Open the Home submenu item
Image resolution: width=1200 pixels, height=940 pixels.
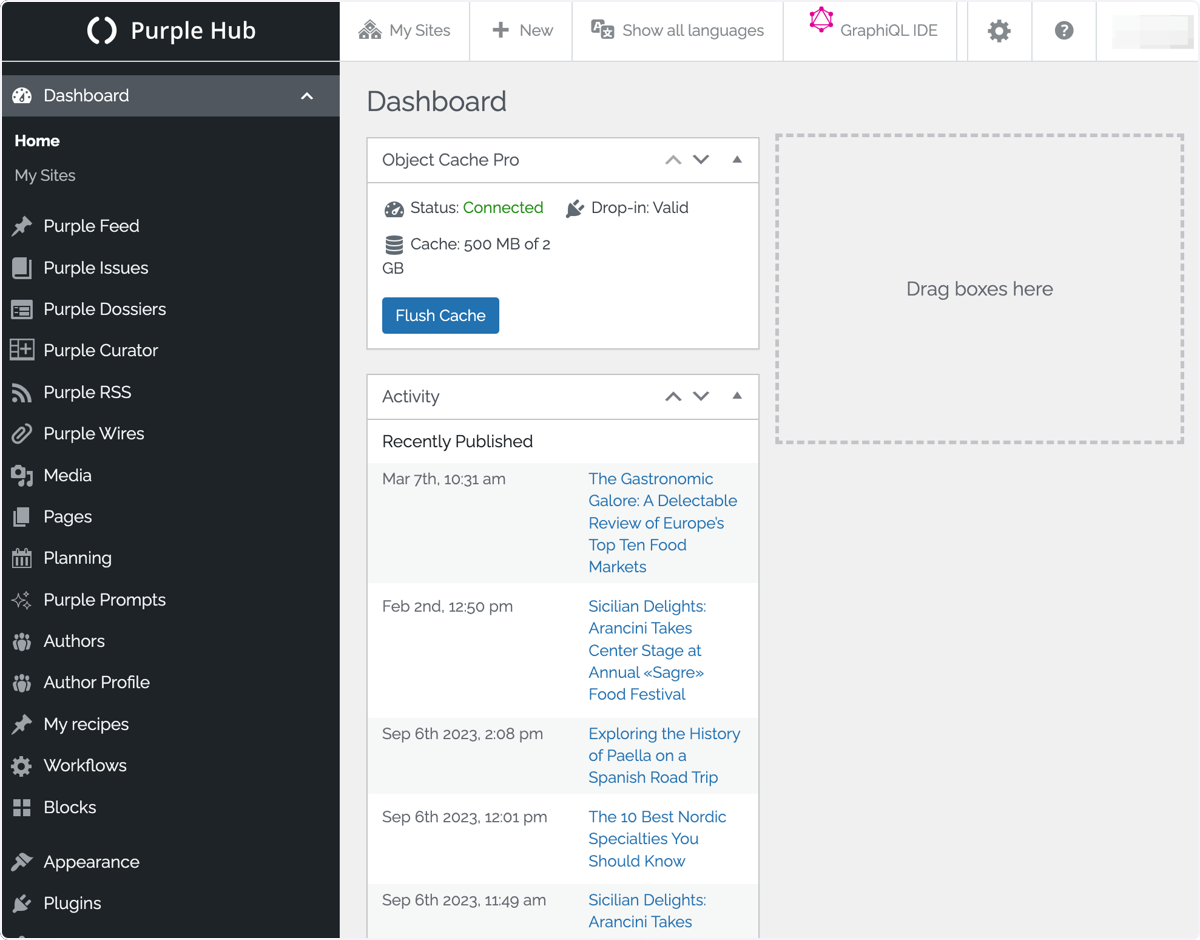pyautogui.click(x=37, y=141)
